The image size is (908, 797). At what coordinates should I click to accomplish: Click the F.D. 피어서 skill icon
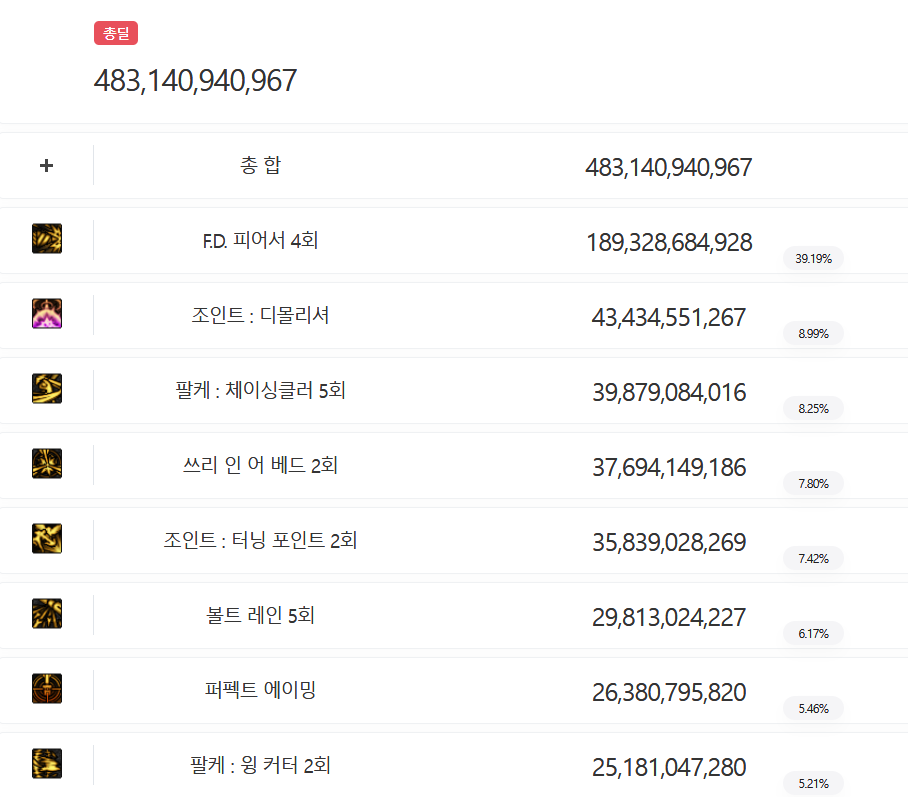pos(47,239)
